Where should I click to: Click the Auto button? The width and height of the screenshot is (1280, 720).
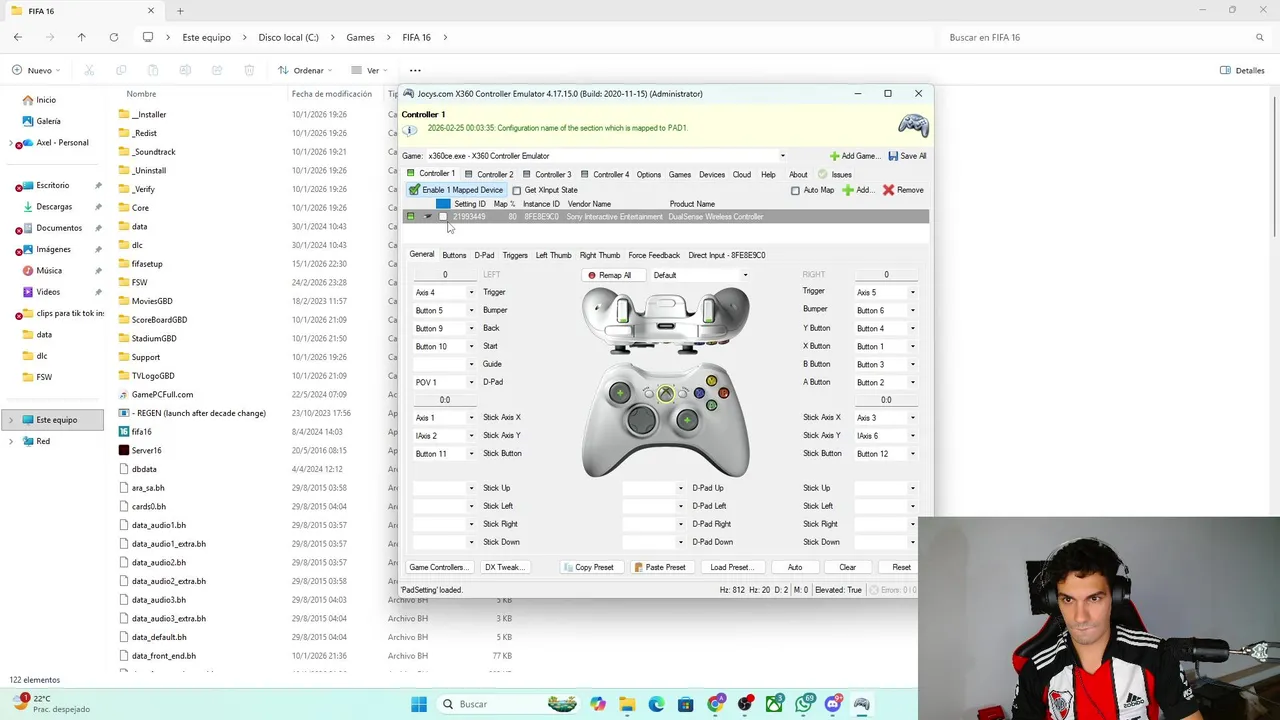pyautogui.click(x=795, y=567)
